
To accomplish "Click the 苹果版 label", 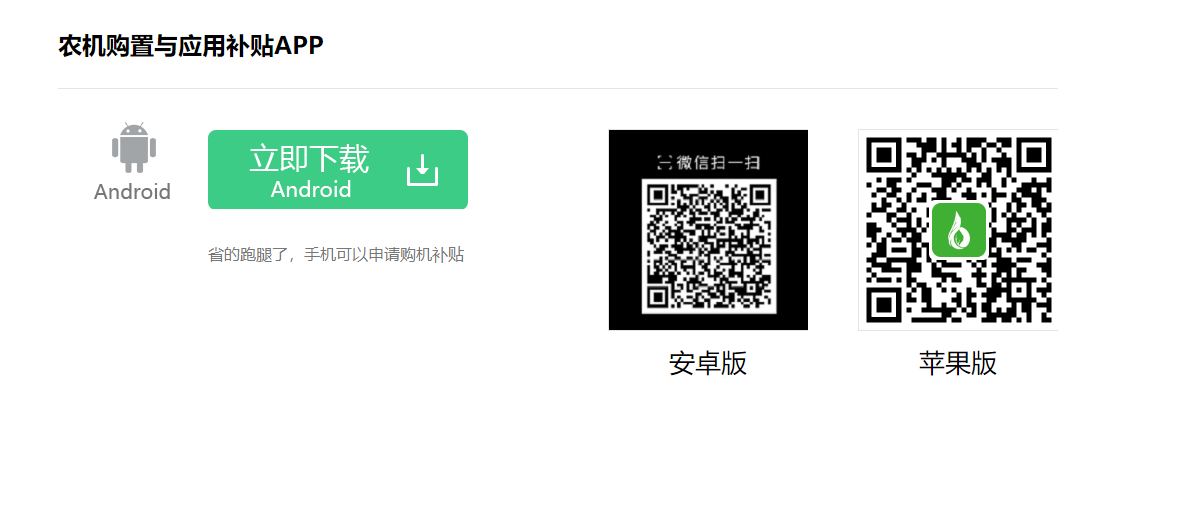I will (958, 364).
